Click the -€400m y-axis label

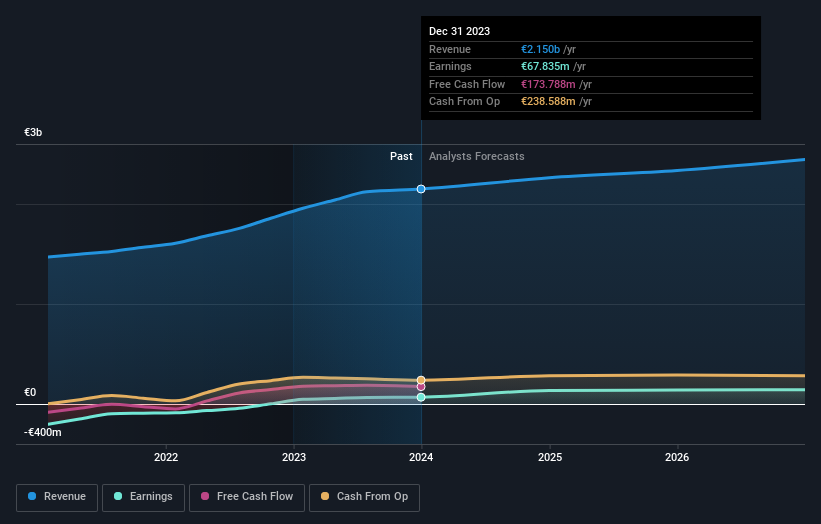(42, 432)
